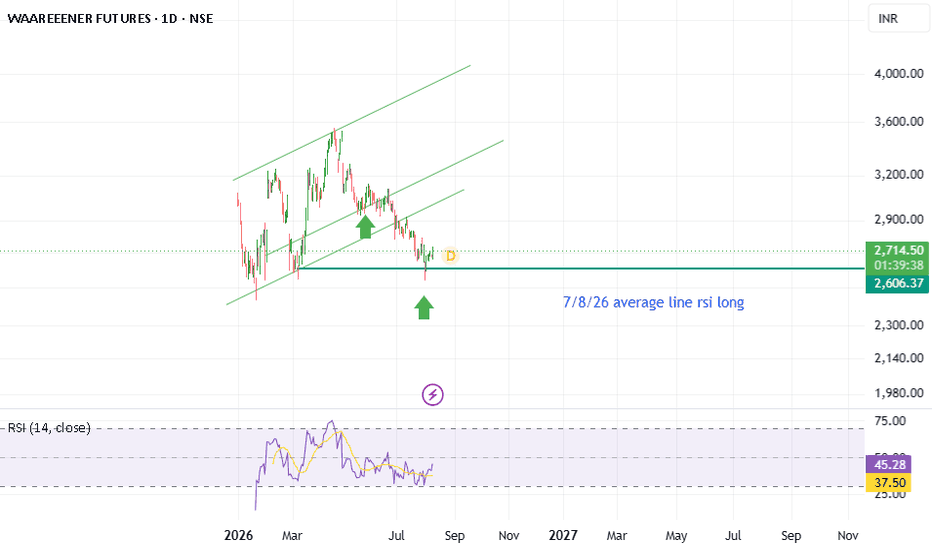This screenshot has width=932, height=550.
Task: Click the upper green up arrow marker
Action: click(365, 227)
